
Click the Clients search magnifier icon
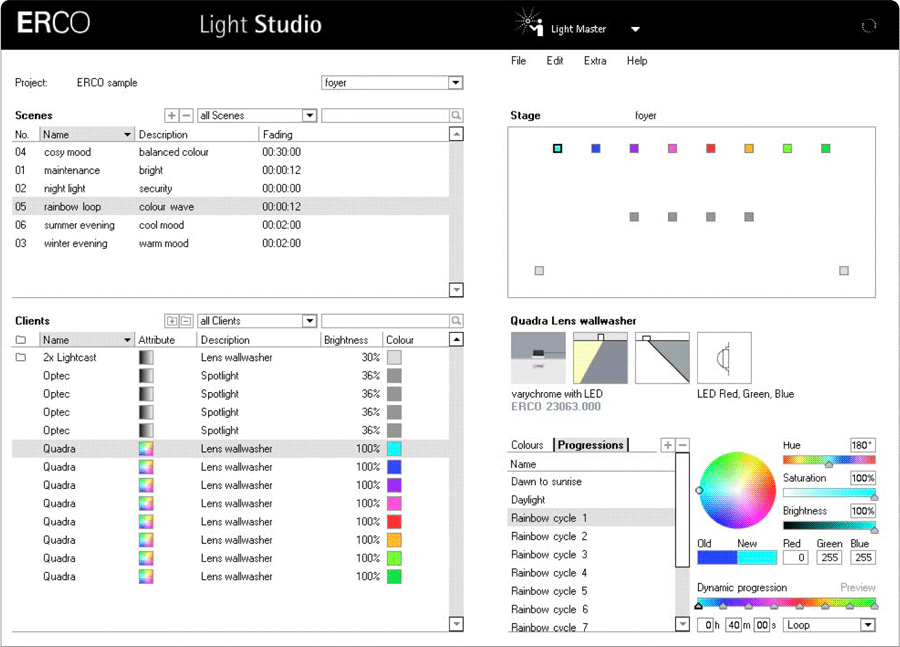coord(456,321)
